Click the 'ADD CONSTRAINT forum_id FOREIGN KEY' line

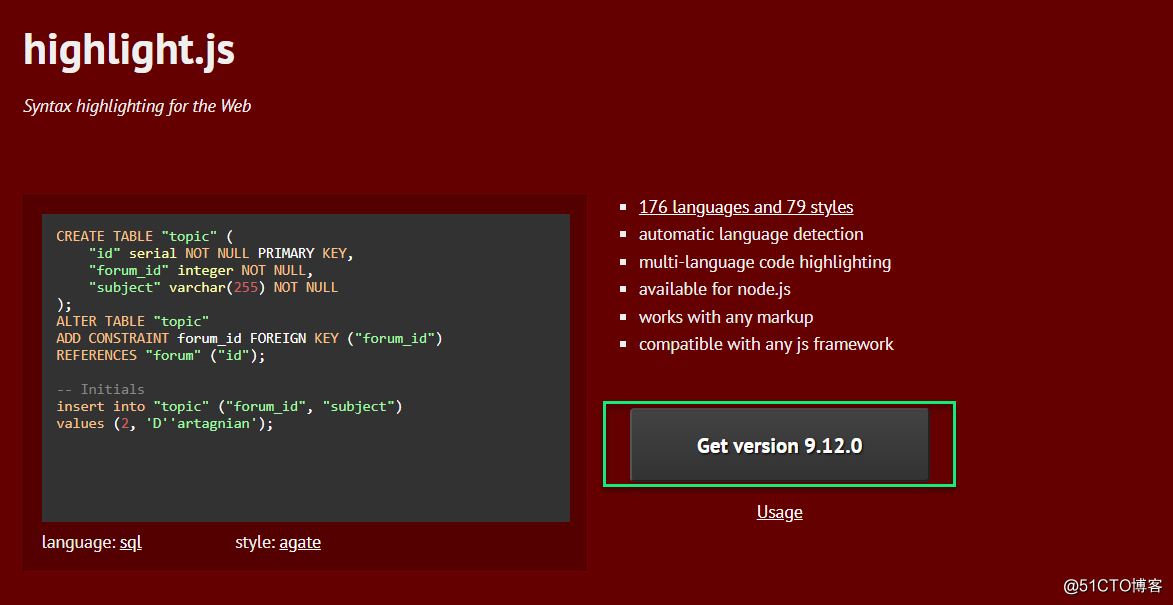(250, 339)
